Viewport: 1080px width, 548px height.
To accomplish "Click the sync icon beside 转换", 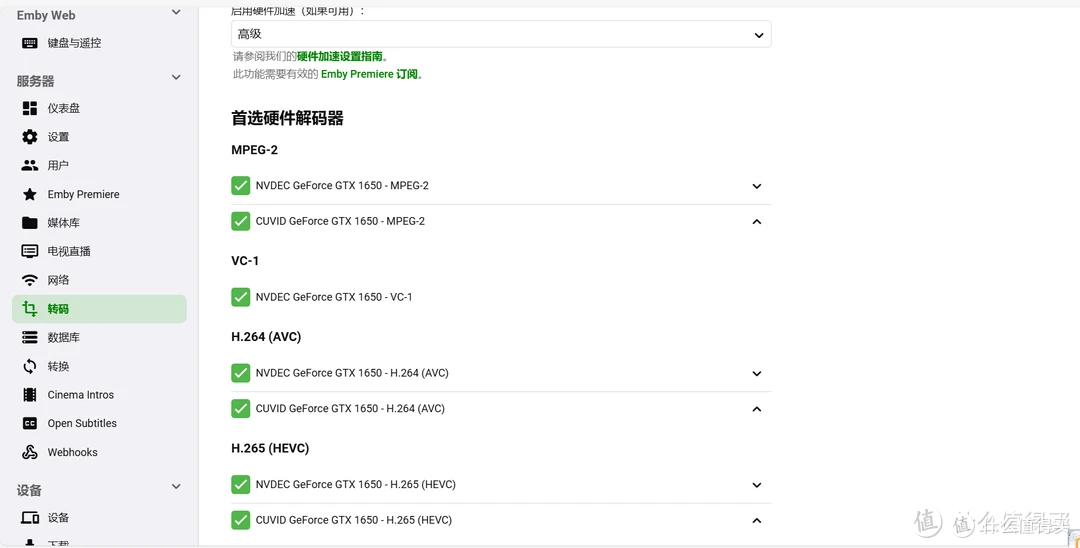I will point(30,366).
